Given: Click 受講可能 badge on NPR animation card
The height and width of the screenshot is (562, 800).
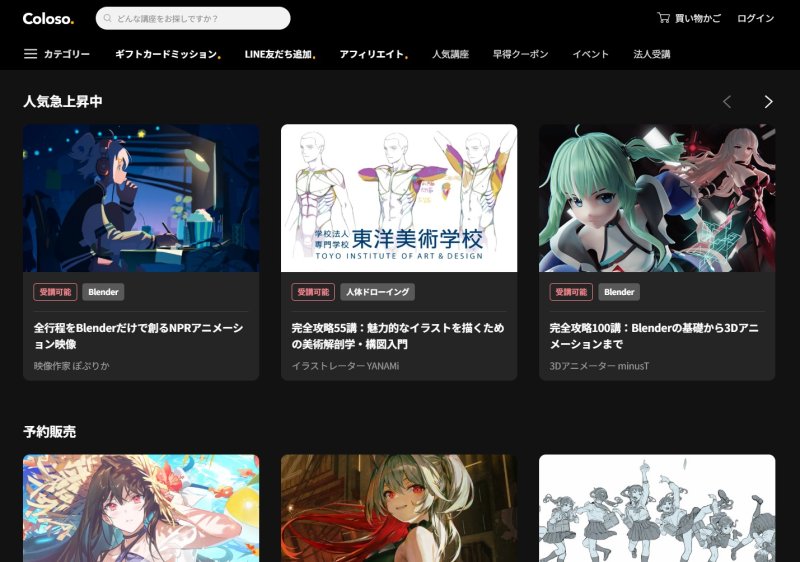Looking at the screenshot, I should point(55,292).
